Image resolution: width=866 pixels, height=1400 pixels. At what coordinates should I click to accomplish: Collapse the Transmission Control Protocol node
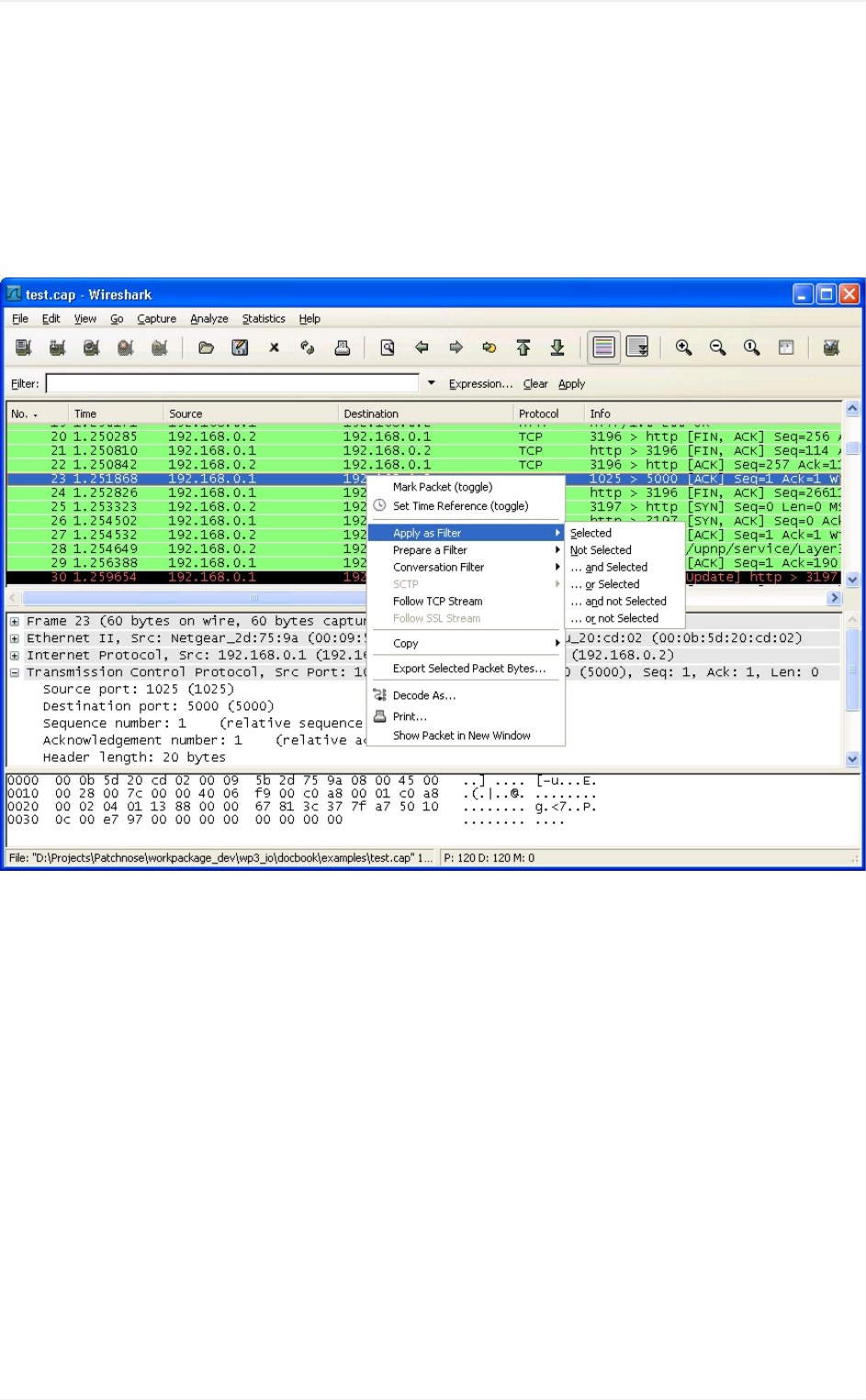pyautogui.click(x=15, y=672)
